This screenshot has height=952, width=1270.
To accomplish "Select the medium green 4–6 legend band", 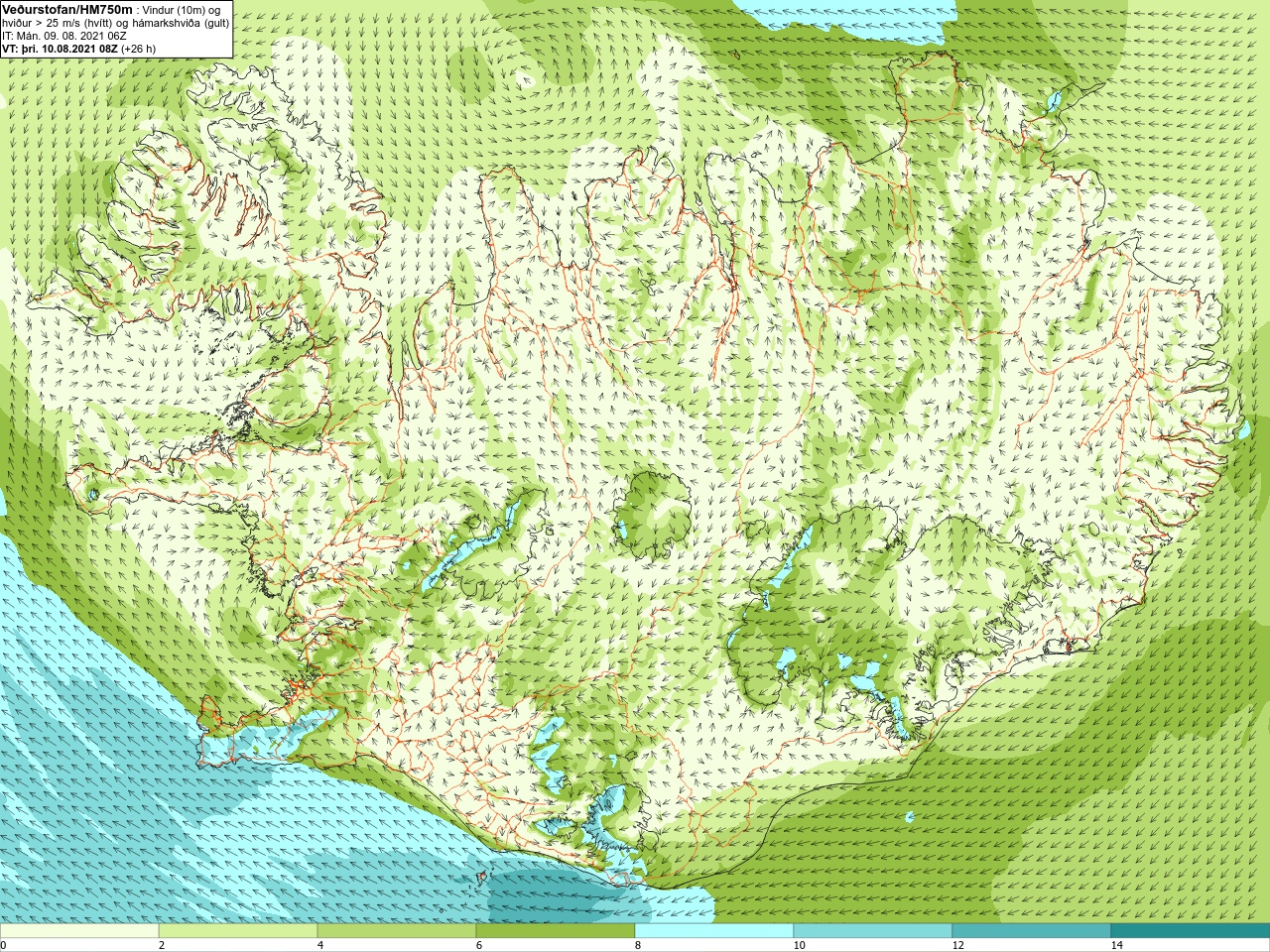I will pos(397,931).
